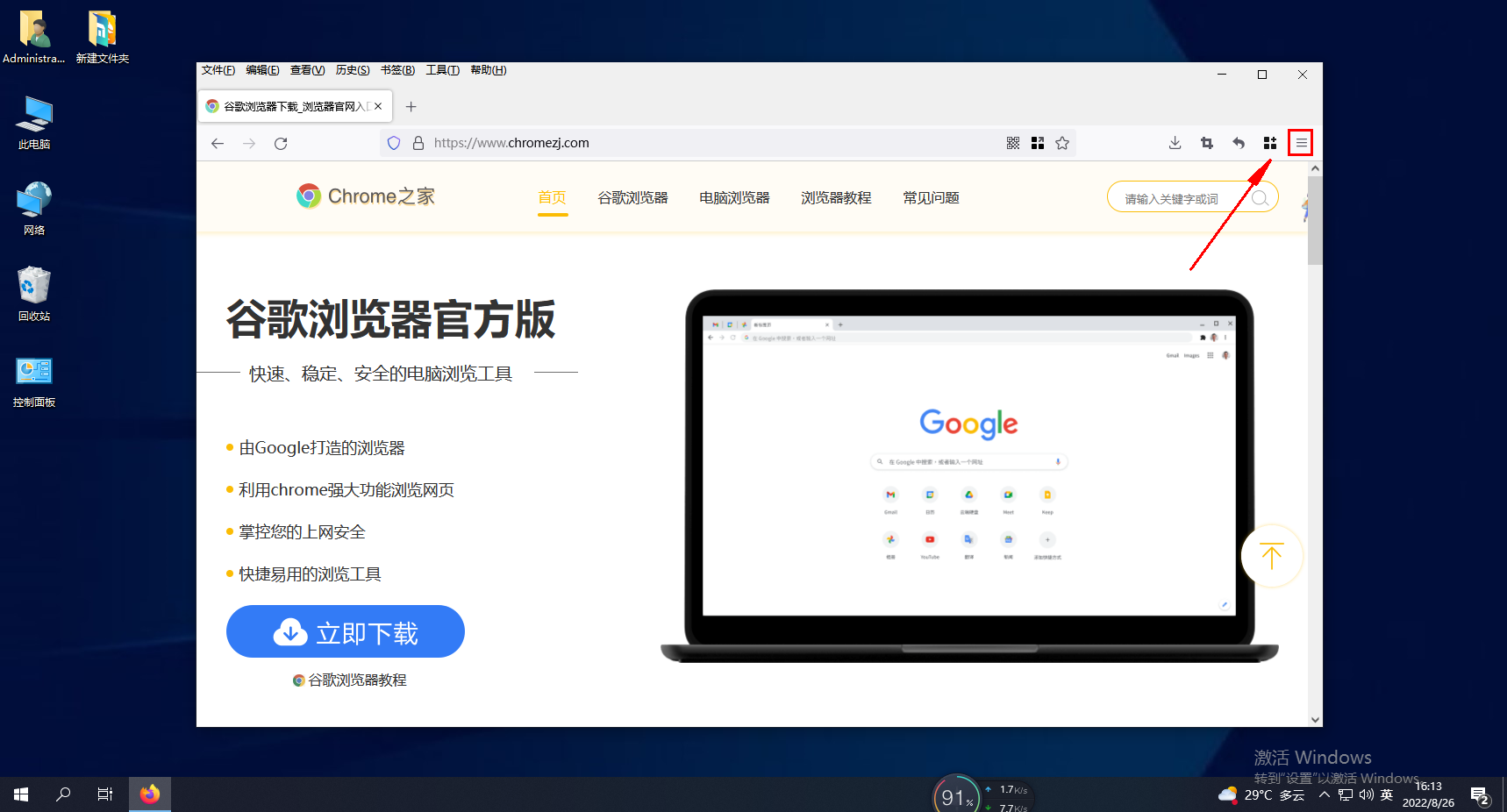1507x812 pixels.
Task: Click the scrollbar down arrow
Action: [1315, 719]
